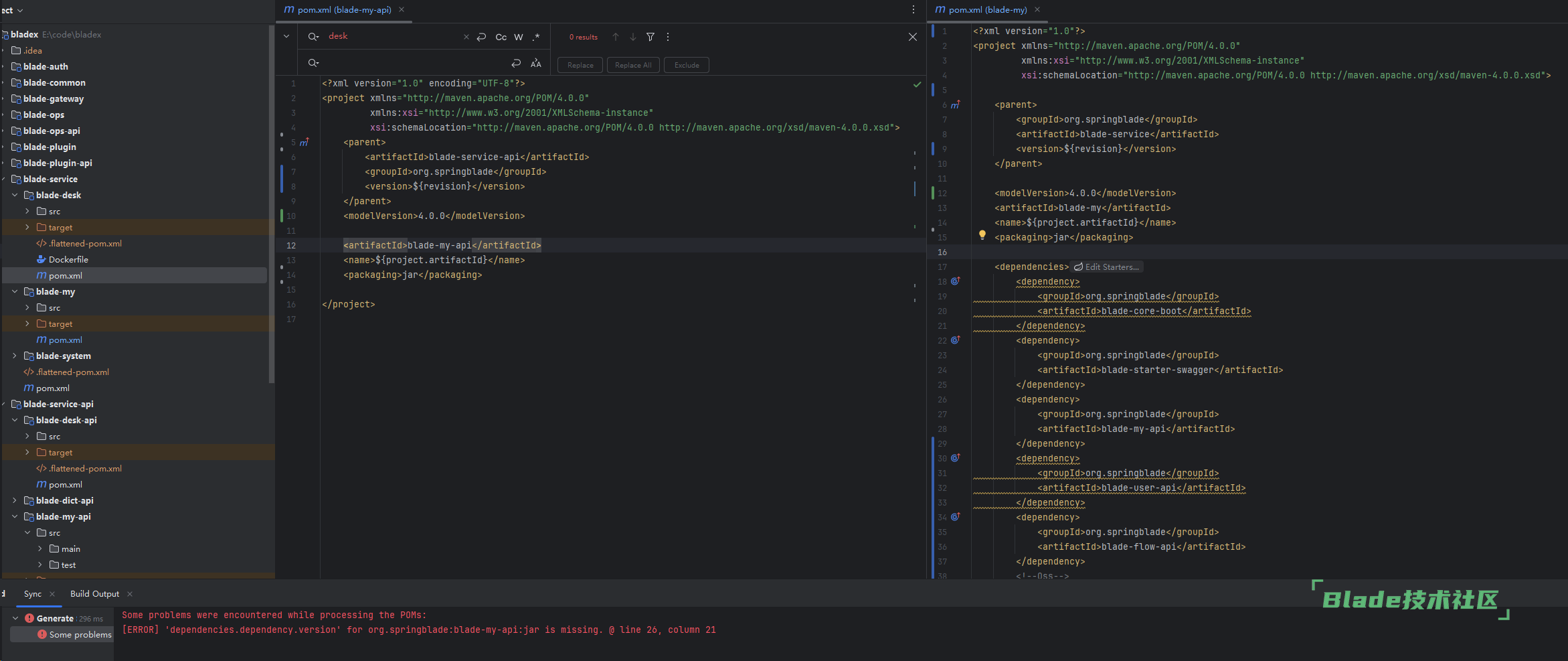
Task: Click the yellow intention light bulb
Action: (x=982, y=235)
